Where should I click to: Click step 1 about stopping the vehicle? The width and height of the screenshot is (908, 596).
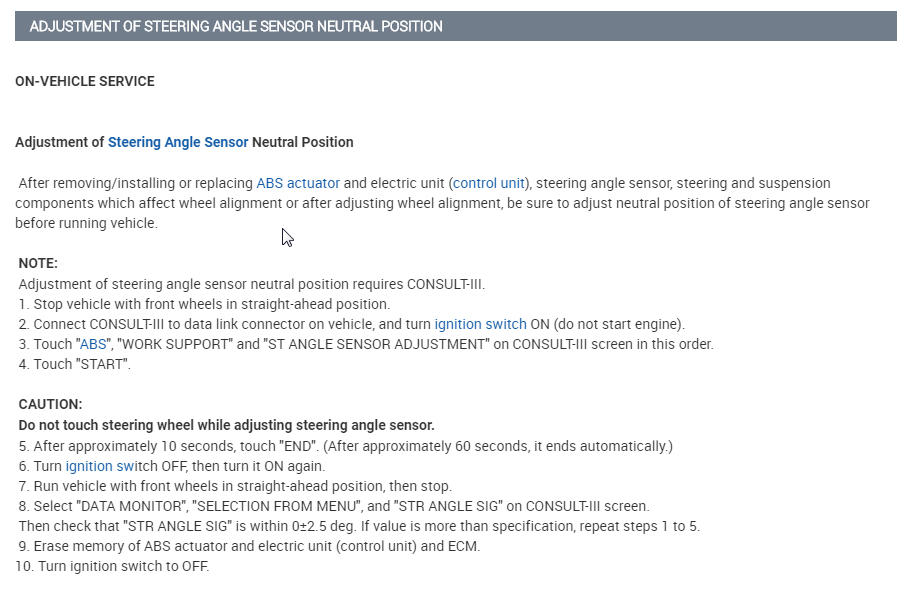point(204,304)
